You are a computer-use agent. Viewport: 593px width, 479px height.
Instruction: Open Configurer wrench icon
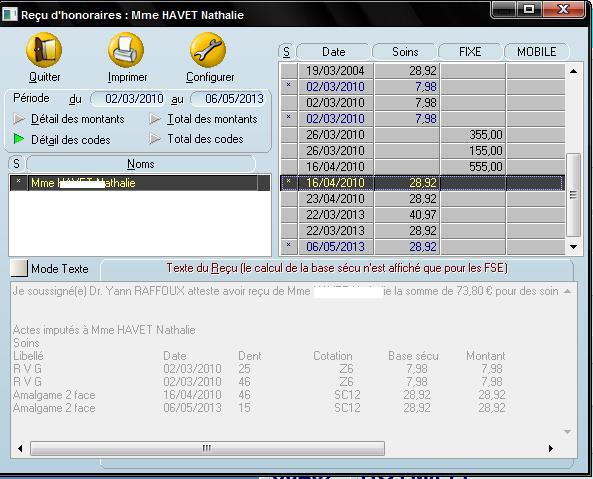(208, 50)
